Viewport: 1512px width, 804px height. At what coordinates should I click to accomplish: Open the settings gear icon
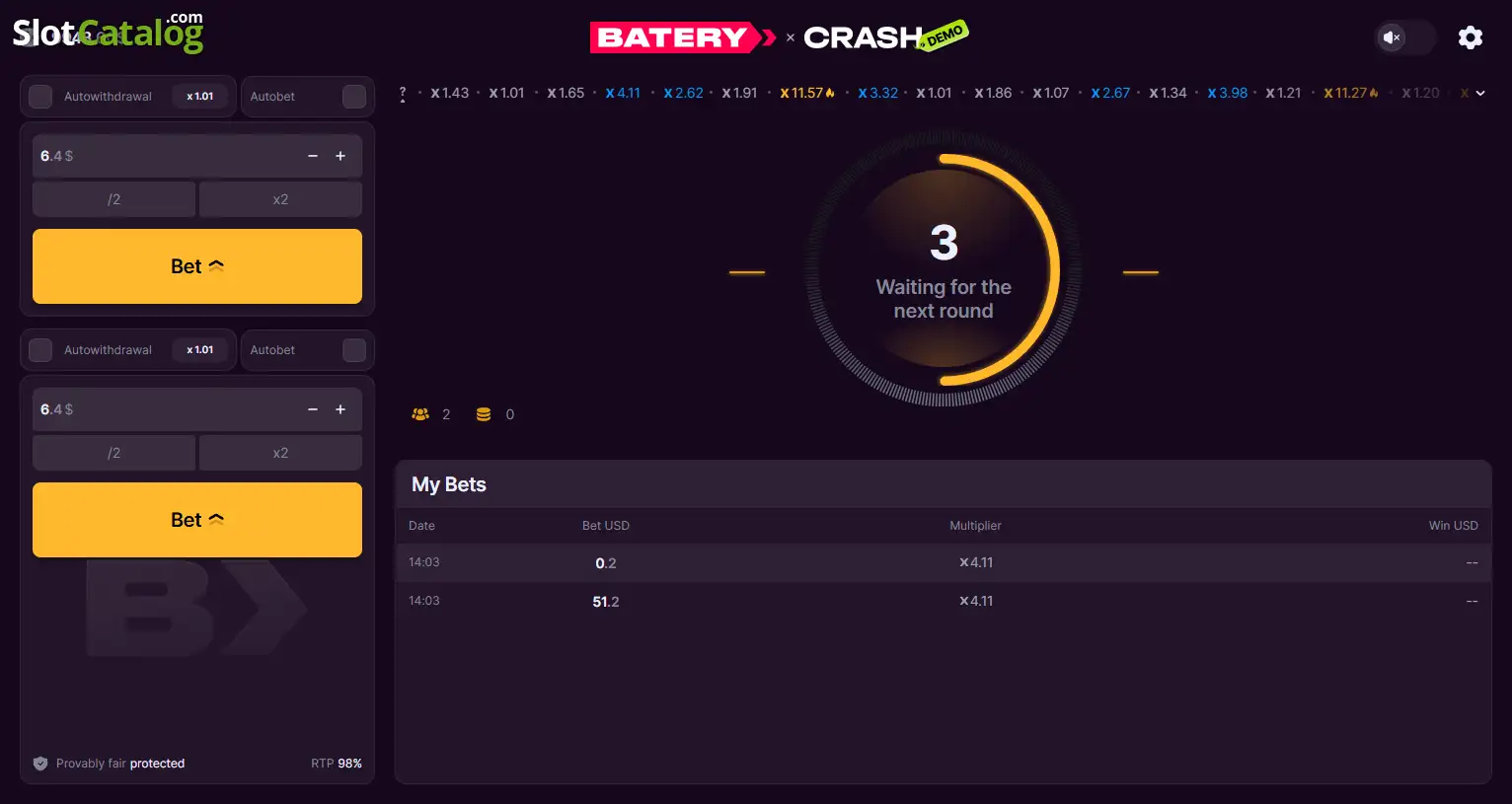[x=1470, y=37]
